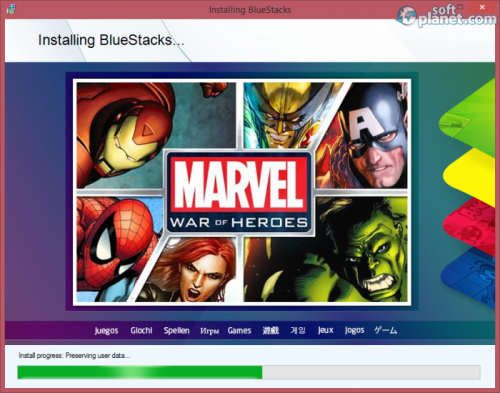Click the 'Games' label
500x393 pixels.
[239, 330]
